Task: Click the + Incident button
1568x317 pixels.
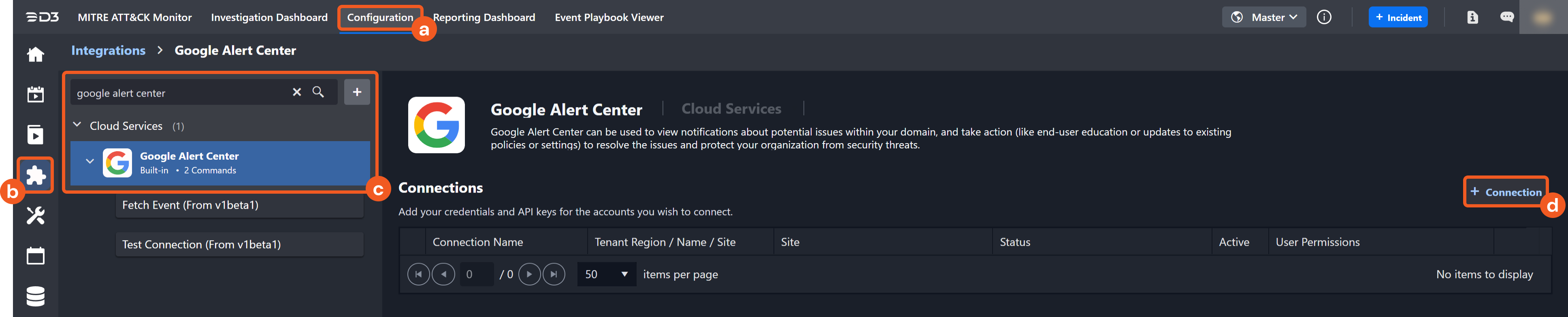Action: tap(1398, 18)
